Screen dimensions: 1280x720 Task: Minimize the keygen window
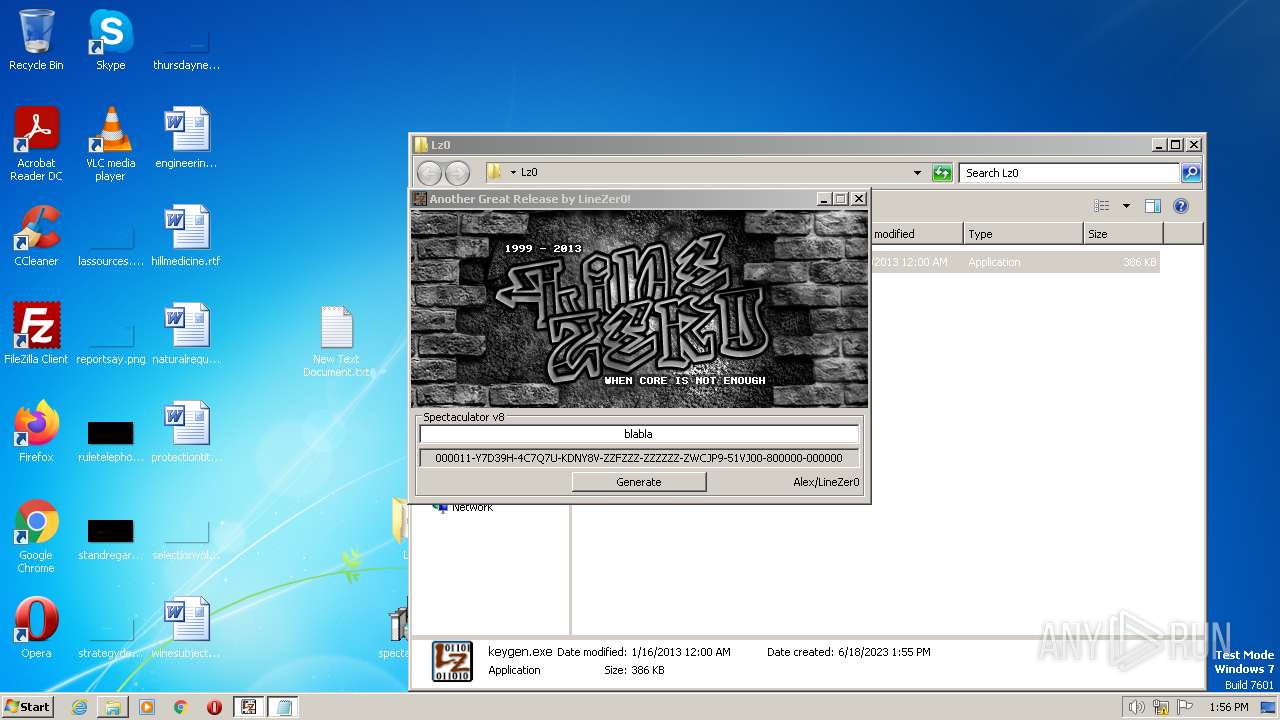(x=823, y=199)
